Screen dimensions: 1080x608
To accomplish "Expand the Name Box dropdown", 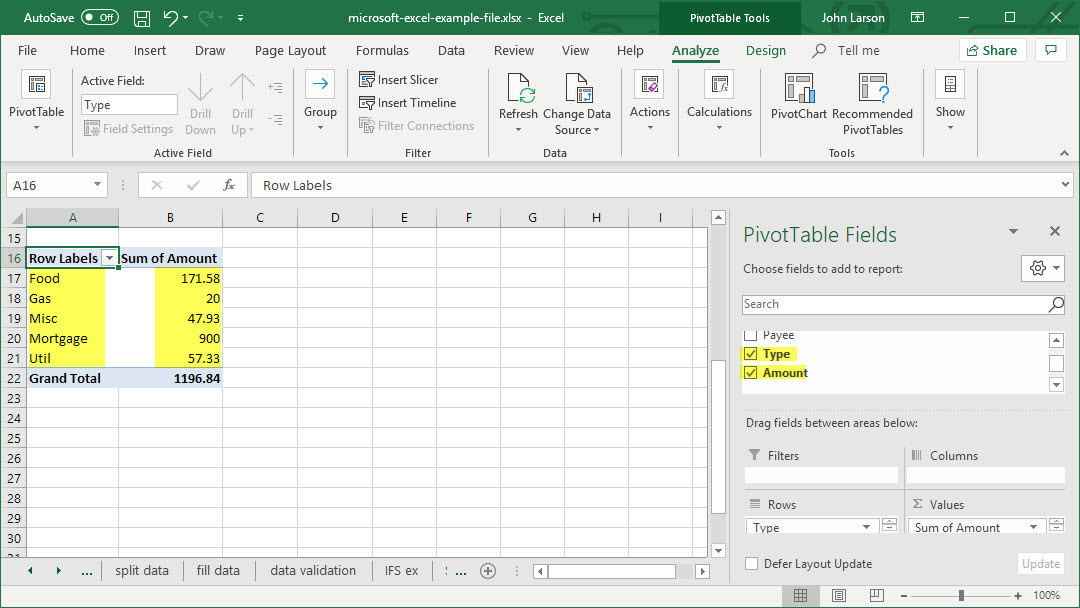I will (x=97, y=185).
